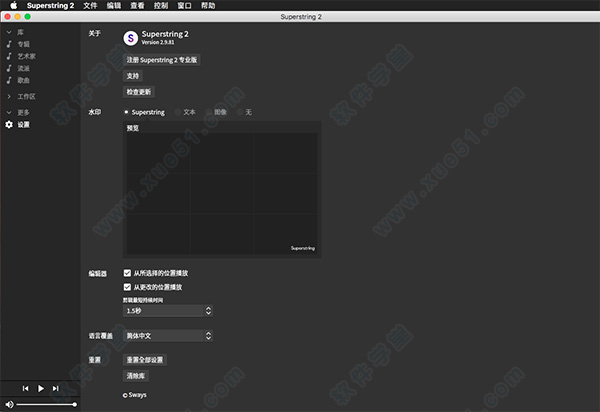Click the 重置全部设置 button
Viewport: 600px width, 412px height.
pos(145,360)
